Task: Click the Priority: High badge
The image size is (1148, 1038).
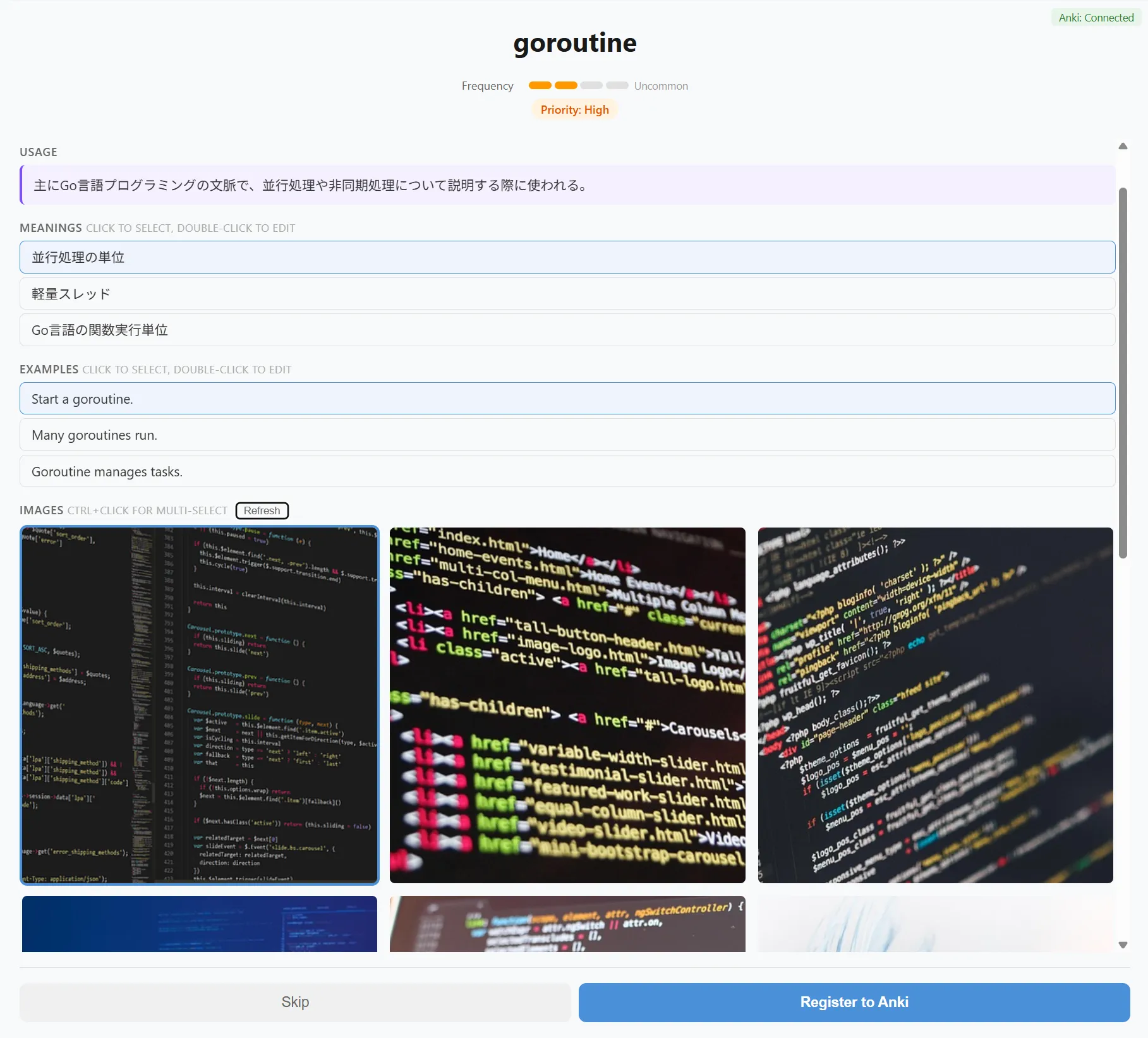Action: coord(574,110)
